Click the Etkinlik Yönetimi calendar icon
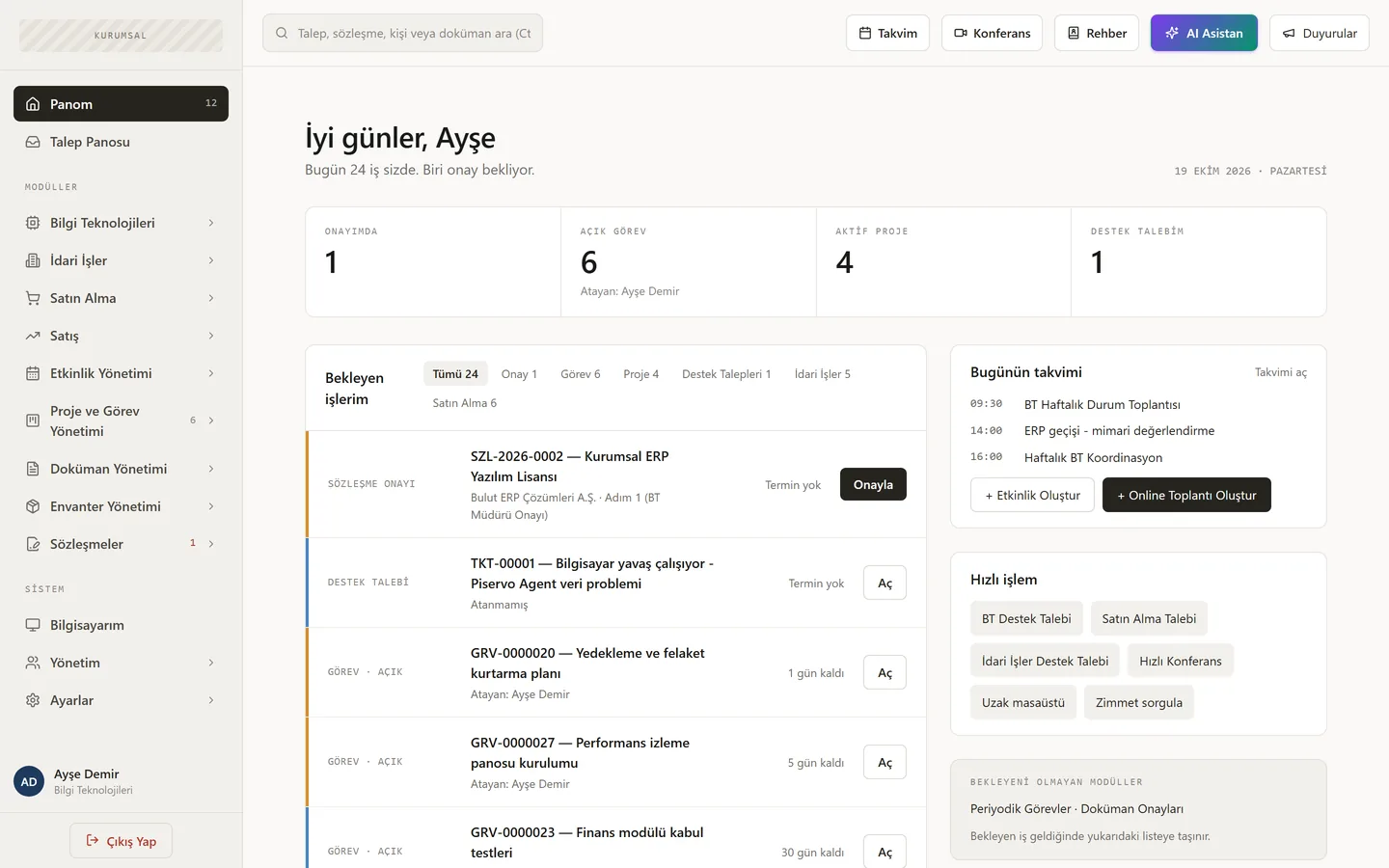The width and height of the screenshot is (1389, 868). (x=33, y=373)
